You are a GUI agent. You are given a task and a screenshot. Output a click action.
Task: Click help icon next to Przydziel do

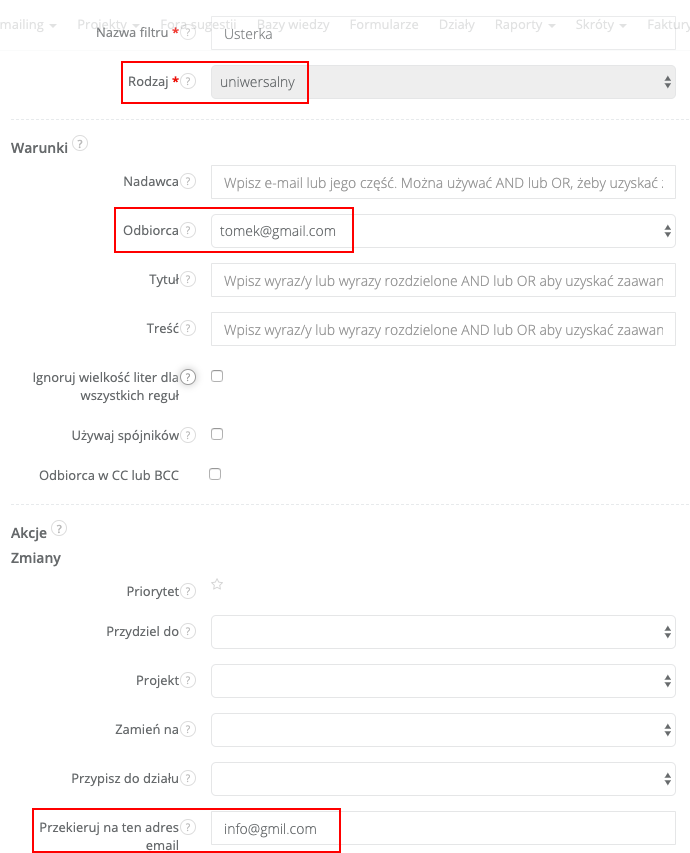189,632
